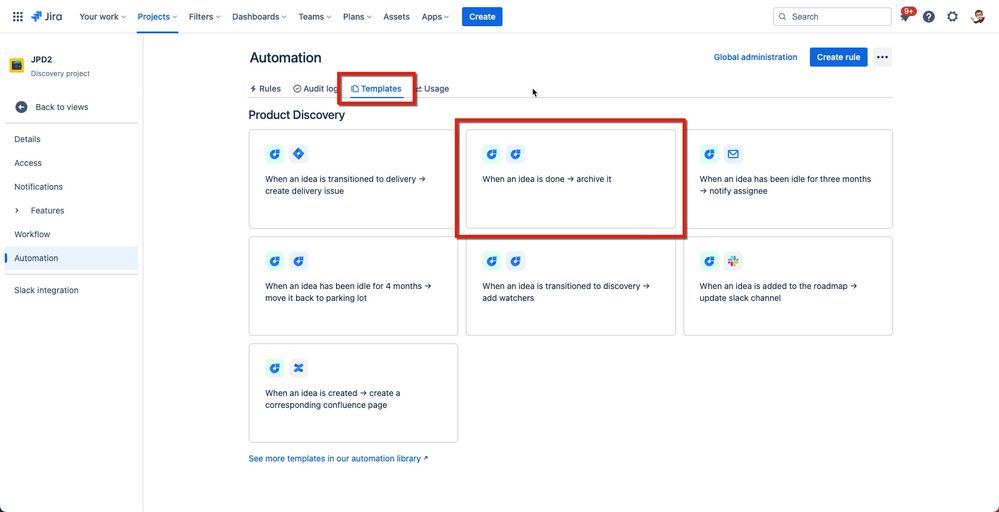Click in the Search input field
Viewport: 999px width, 512px height.
click(x=832, y=17)
